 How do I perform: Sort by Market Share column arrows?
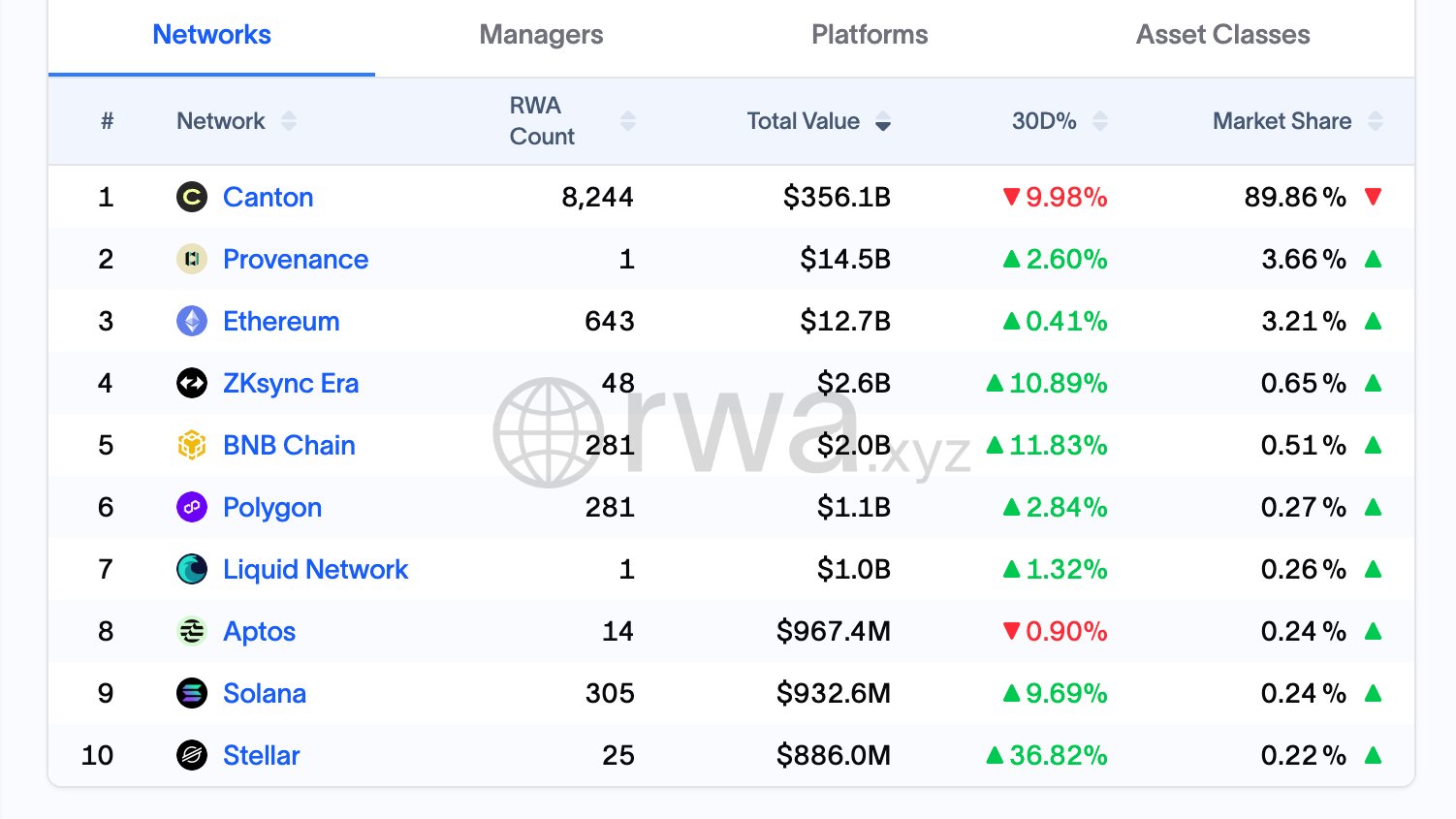1376,121
